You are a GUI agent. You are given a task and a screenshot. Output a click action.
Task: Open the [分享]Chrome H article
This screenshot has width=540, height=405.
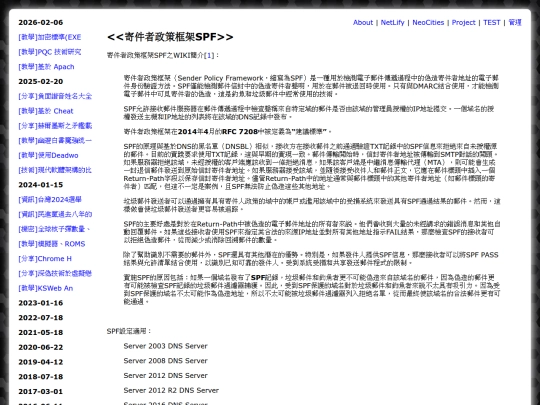click(x=45, y=259)
